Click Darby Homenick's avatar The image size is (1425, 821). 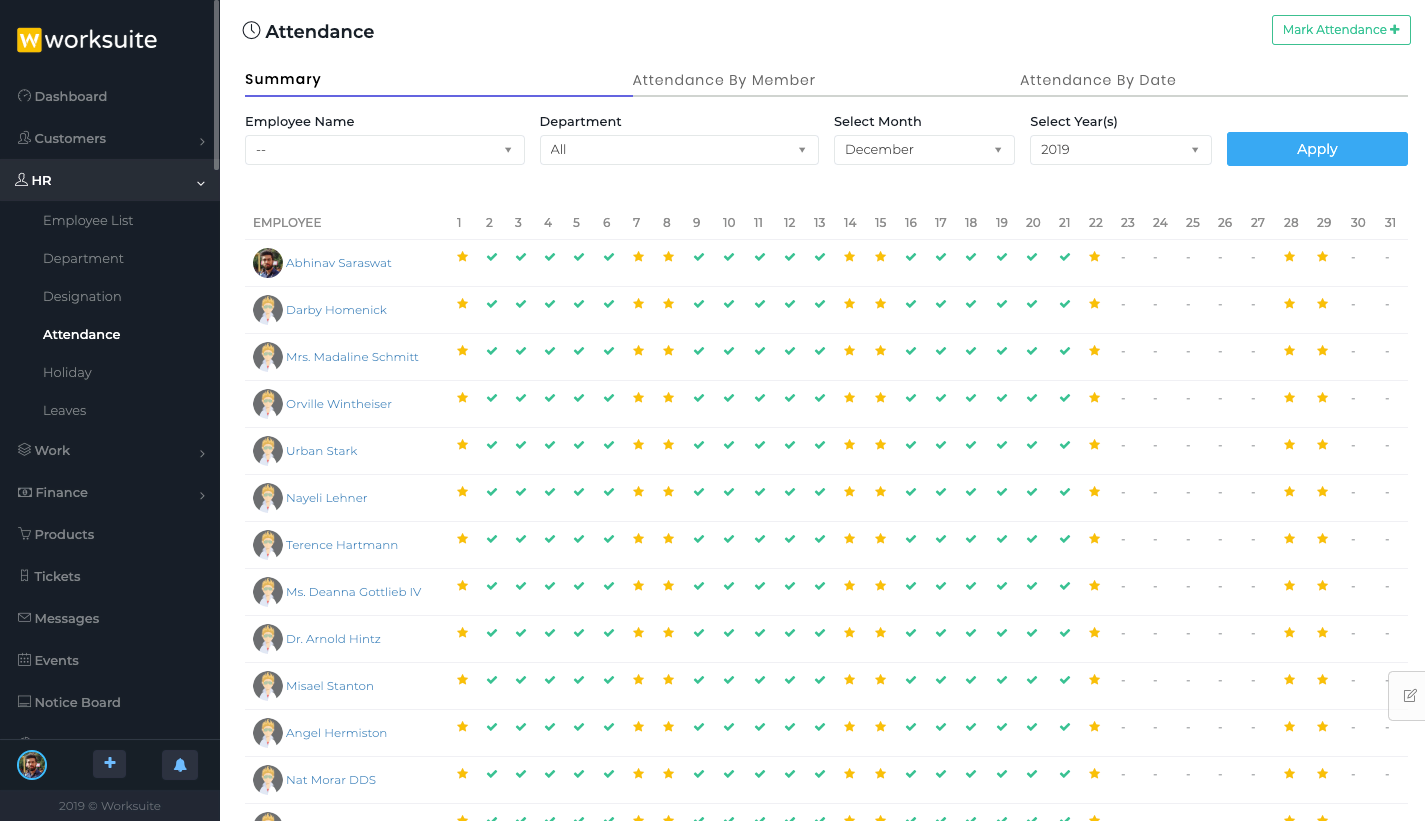[x=268, y=310]
